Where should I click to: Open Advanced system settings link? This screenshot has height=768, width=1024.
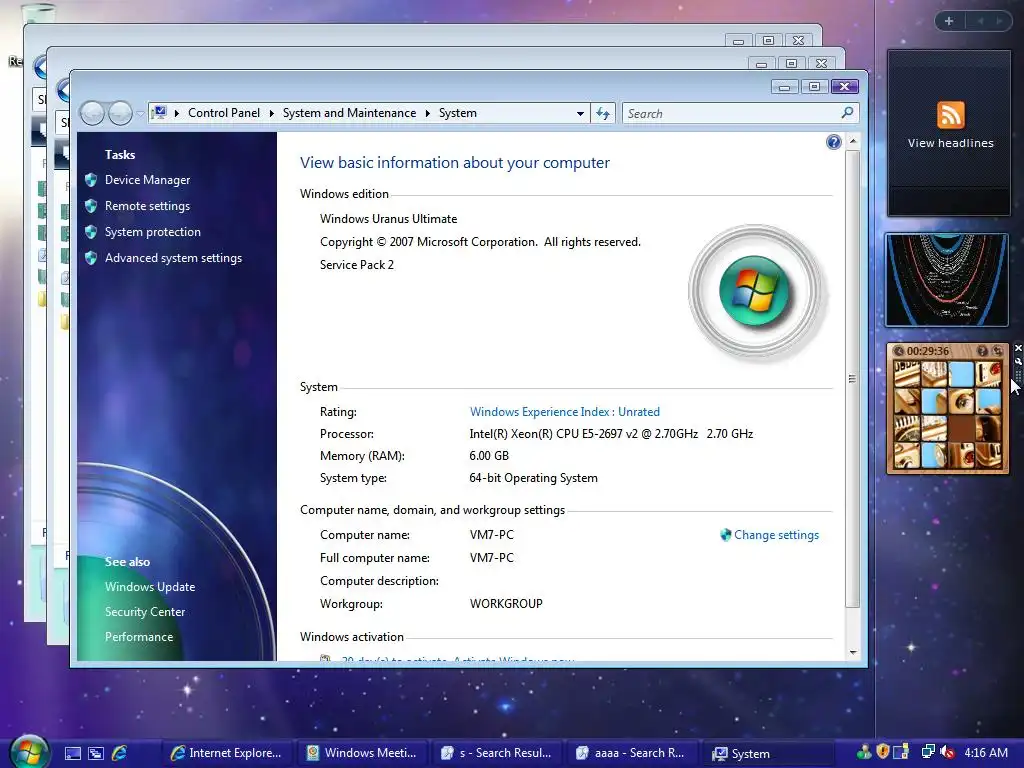[174, 258]
